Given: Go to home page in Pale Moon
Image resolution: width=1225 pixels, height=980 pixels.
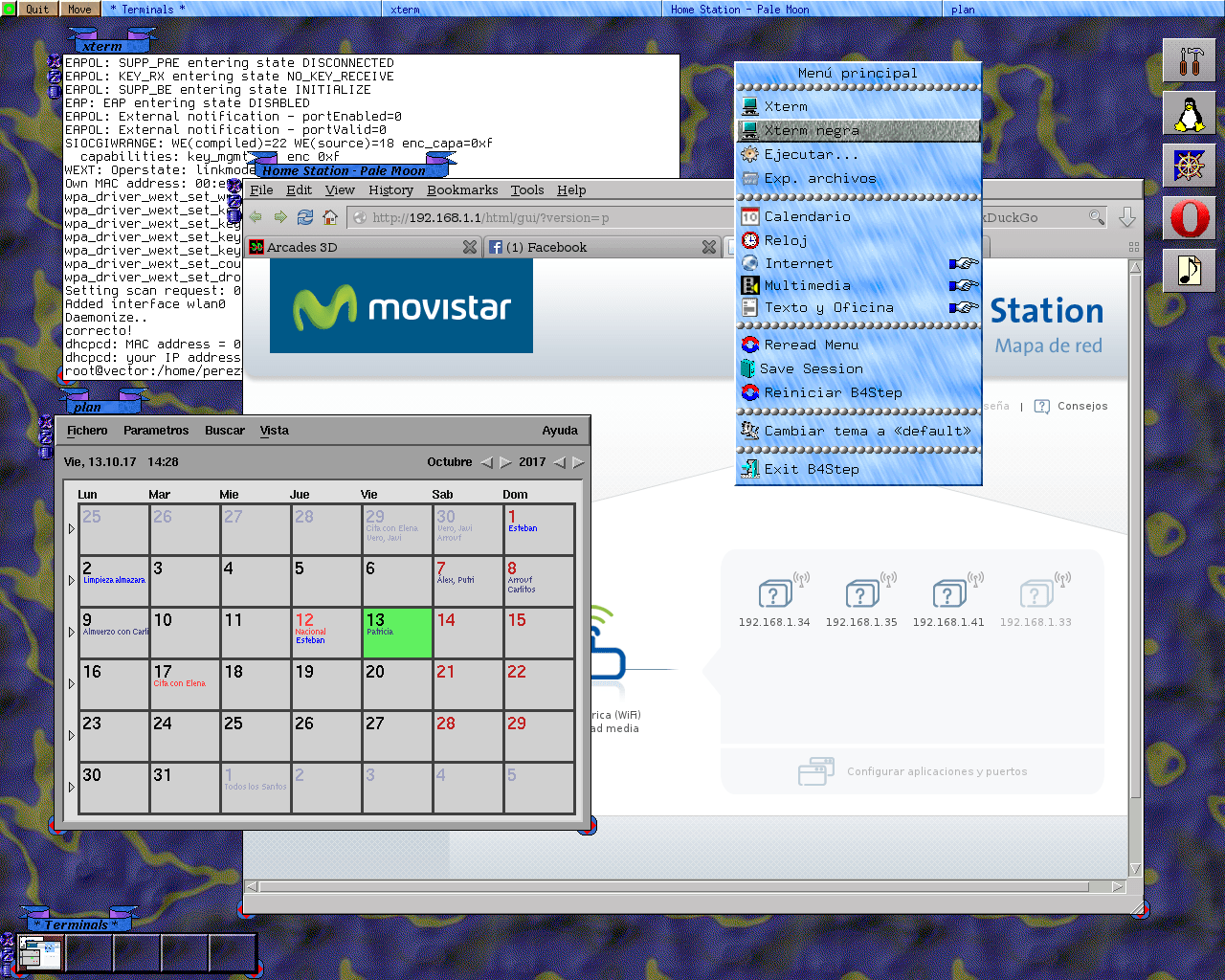Looking at the screenshot, I should (x=330, y=217).
